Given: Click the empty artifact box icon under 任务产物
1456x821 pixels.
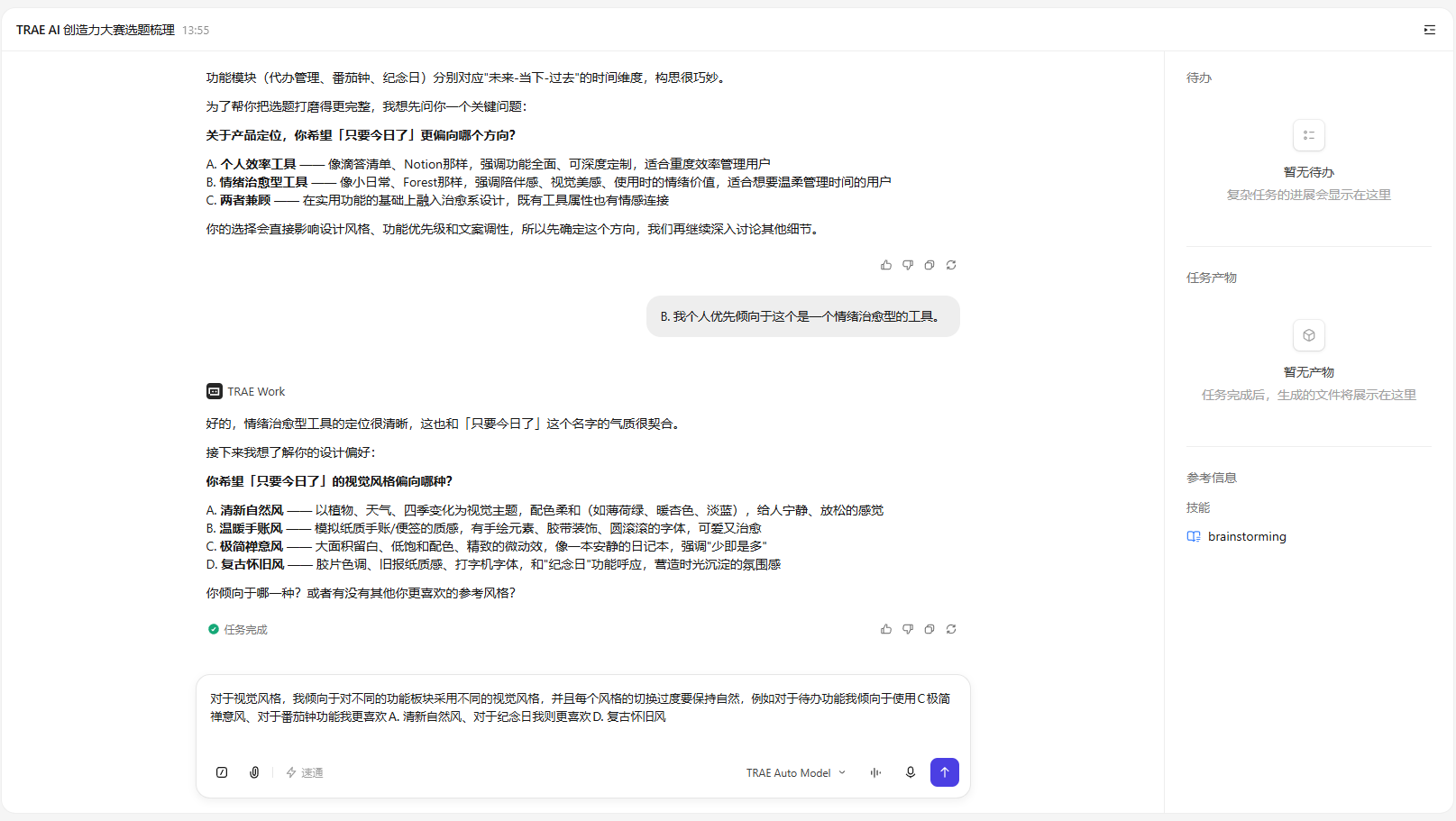Looking at the screenshot, I should coord(1309,335).
